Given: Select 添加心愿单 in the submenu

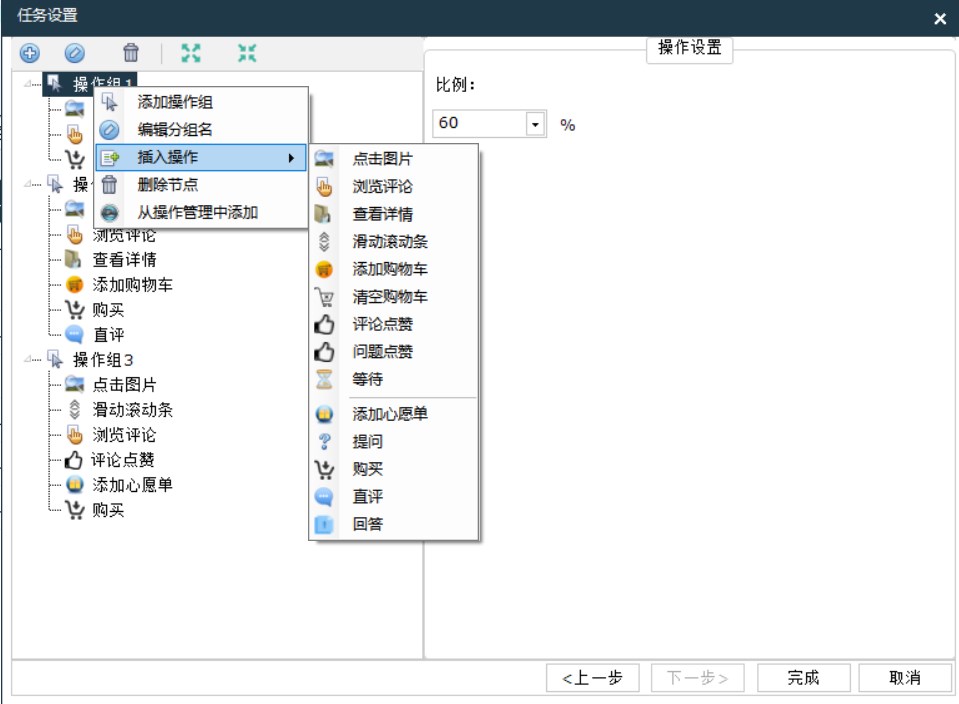Looking at the screenshot, I should (394, 414).
